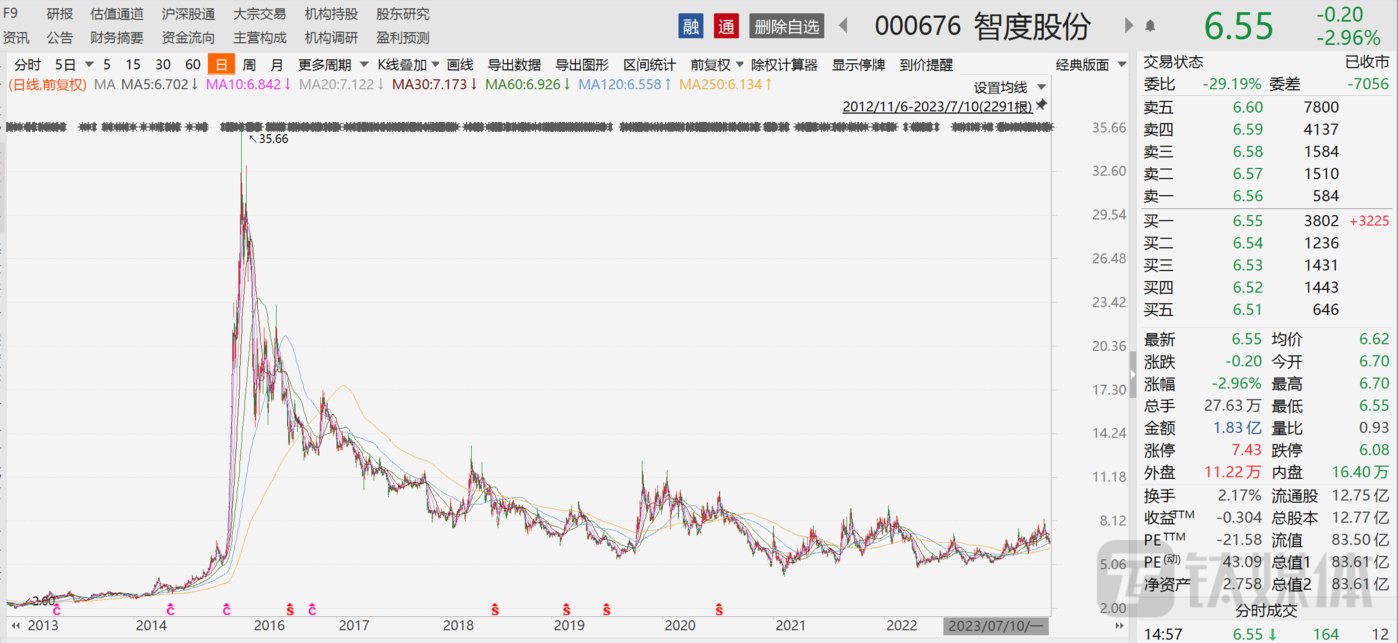Screen dimensions: 1398x643
Task: Go to next stock with right arrow
Action: 1129,26
